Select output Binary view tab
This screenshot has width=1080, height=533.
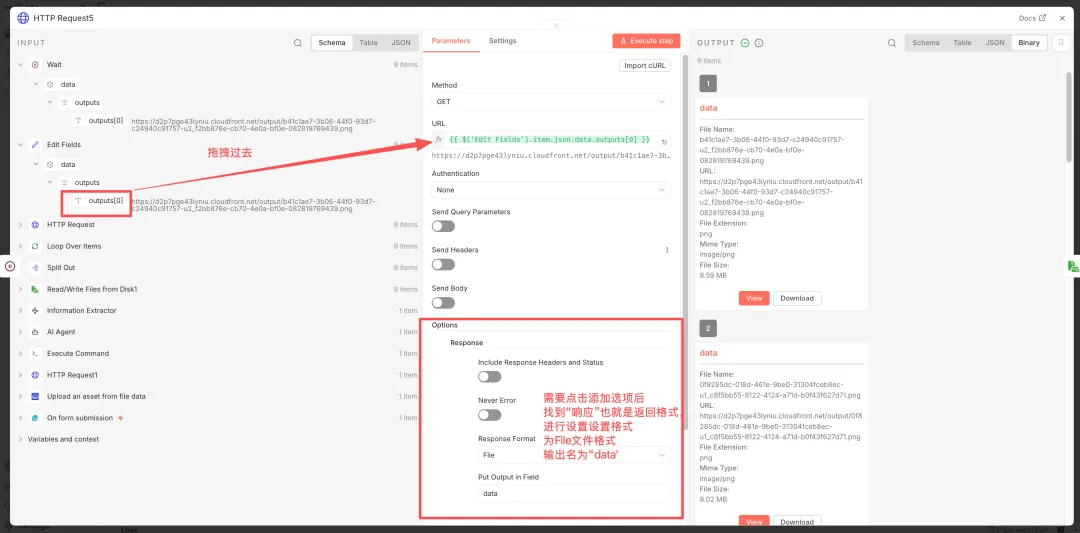[x=1029, y=43]
